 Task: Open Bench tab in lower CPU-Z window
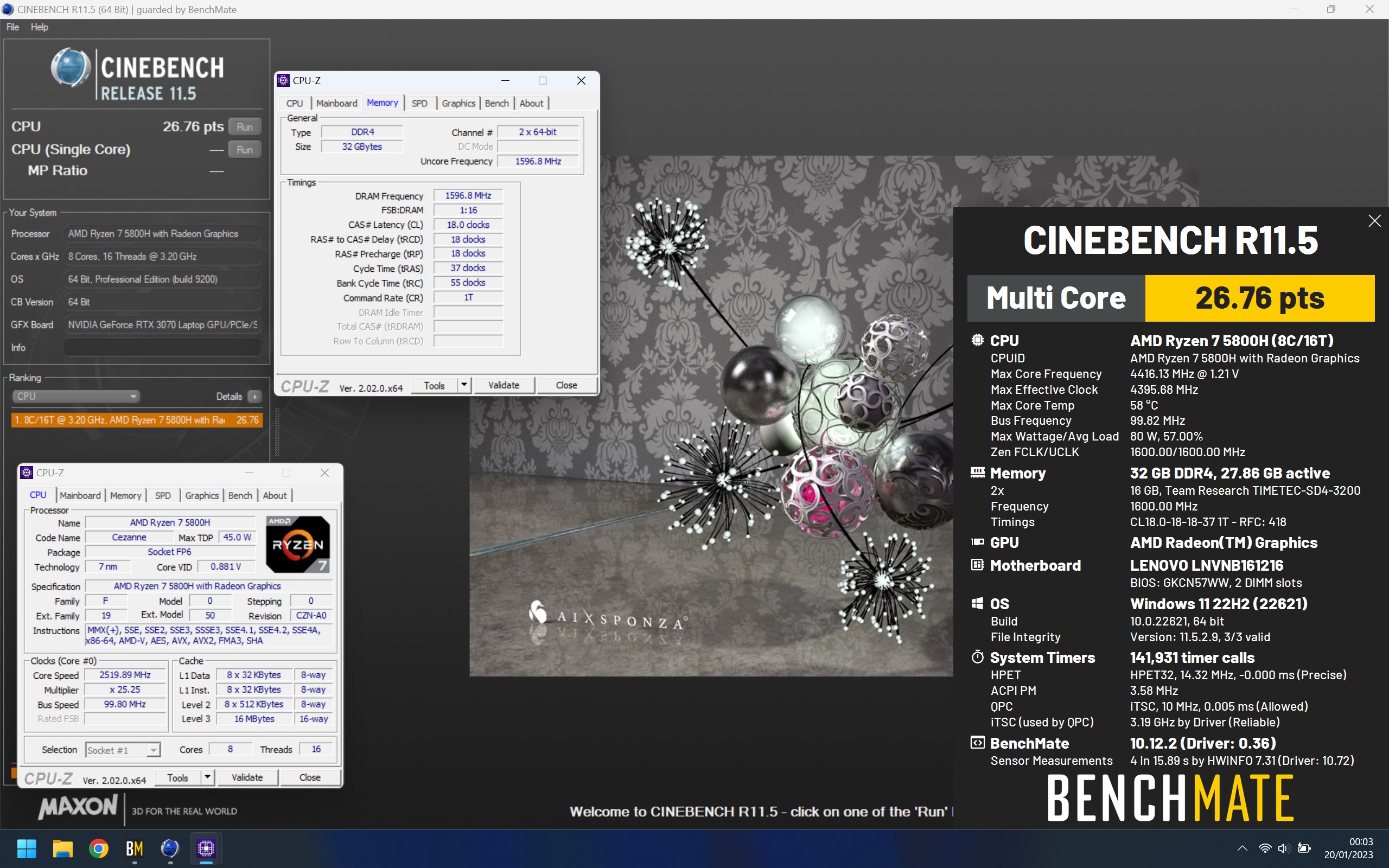click(x=240, y=495)
